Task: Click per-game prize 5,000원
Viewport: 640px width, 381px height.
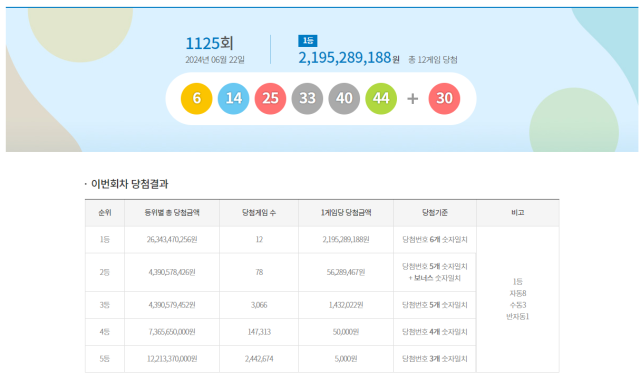Action: pyautogui.click(x=346, y=359)
